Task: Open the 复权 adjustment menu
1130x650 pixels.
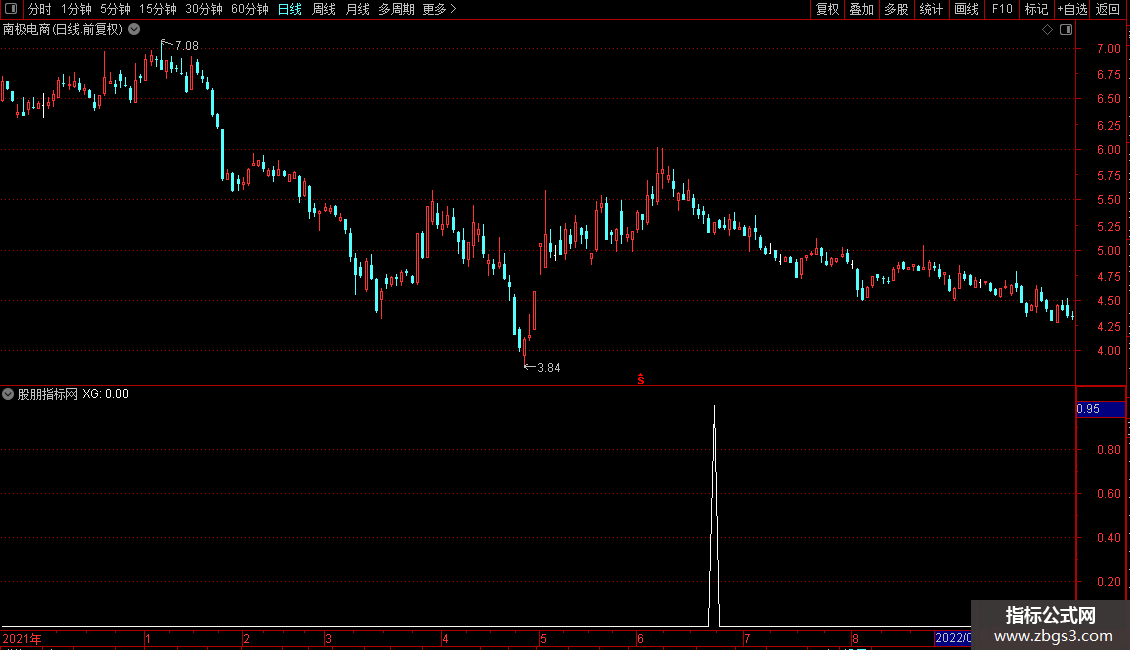Action: pyautogui.click(x=827, y=9)
